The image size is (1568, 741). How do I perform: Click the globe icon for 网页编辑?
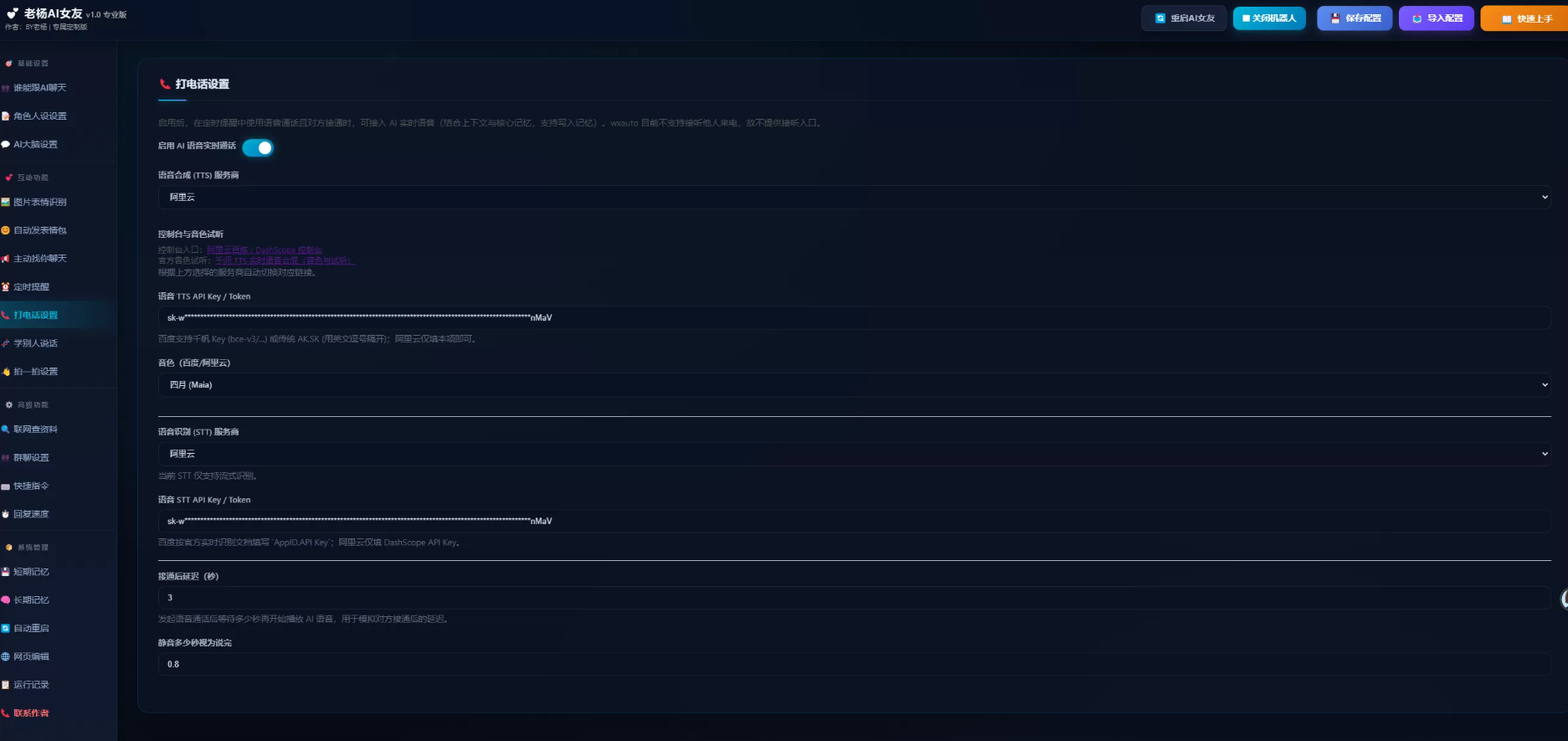(x=5, y=657)
